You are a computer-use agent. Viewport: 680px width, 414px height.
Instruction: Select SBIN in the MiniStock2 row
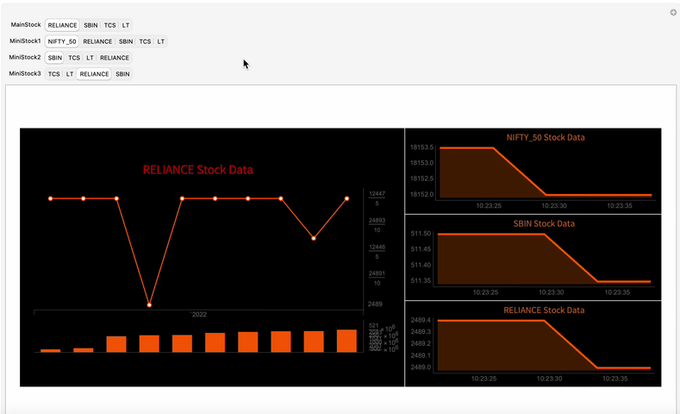55,58
